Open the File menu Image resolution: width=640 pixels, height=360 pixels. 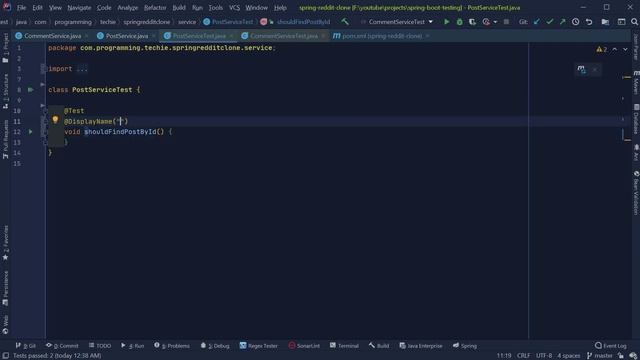(21, 8)
